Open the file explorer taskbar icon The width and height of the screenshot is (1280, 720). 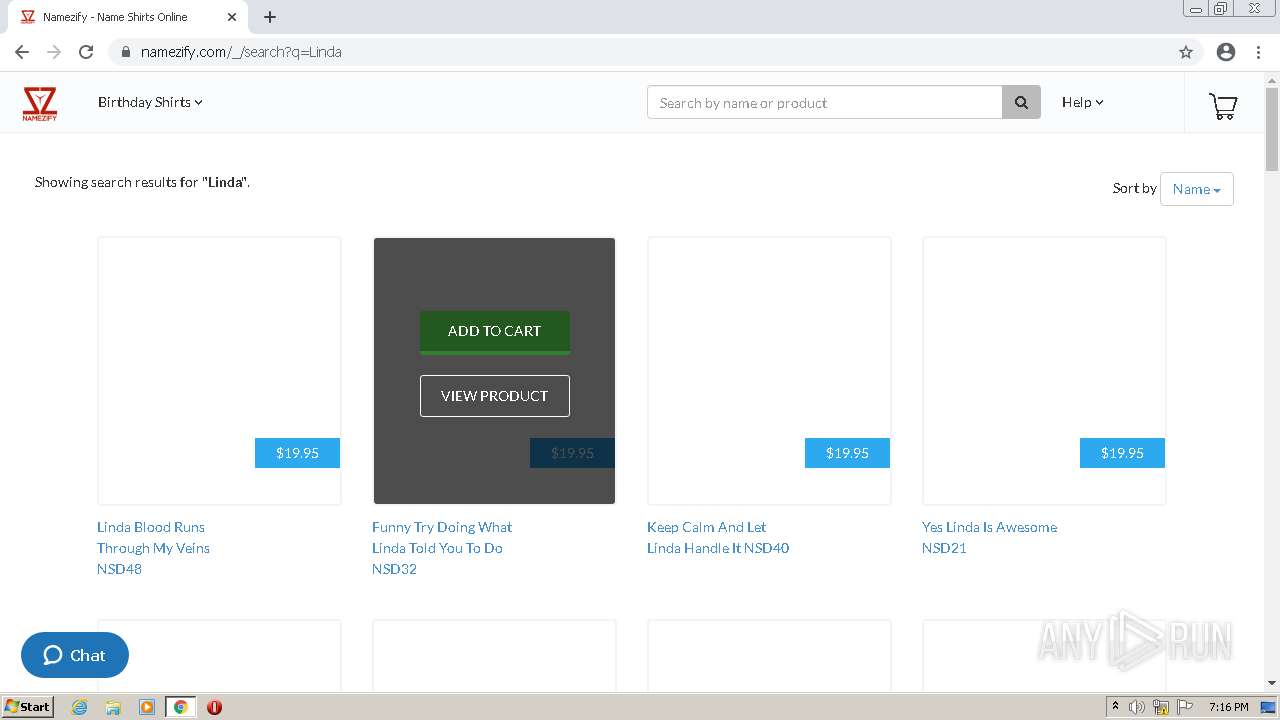(x=113, y=707)
